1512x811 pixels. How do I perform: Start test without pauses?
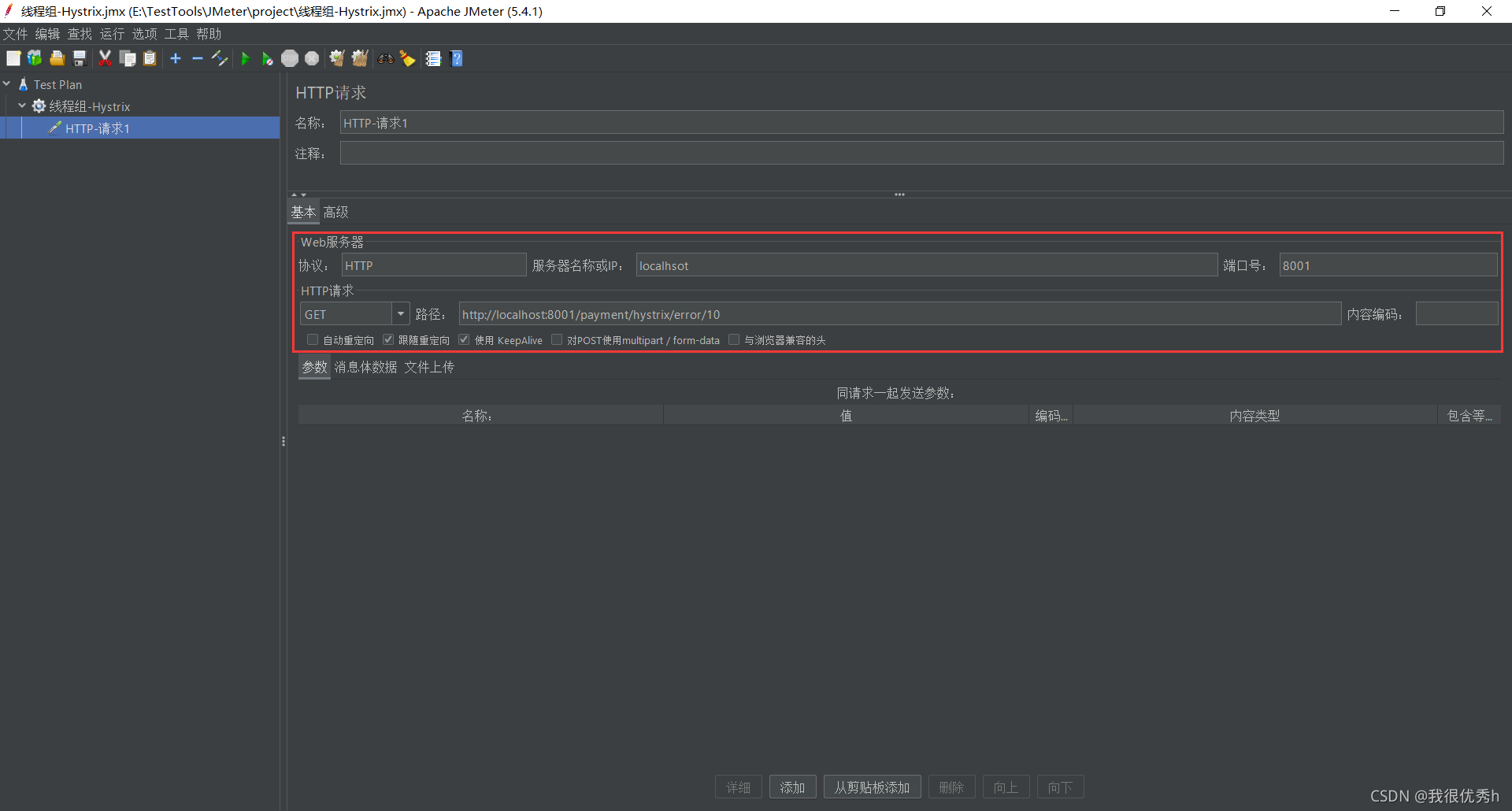(267, 58)
